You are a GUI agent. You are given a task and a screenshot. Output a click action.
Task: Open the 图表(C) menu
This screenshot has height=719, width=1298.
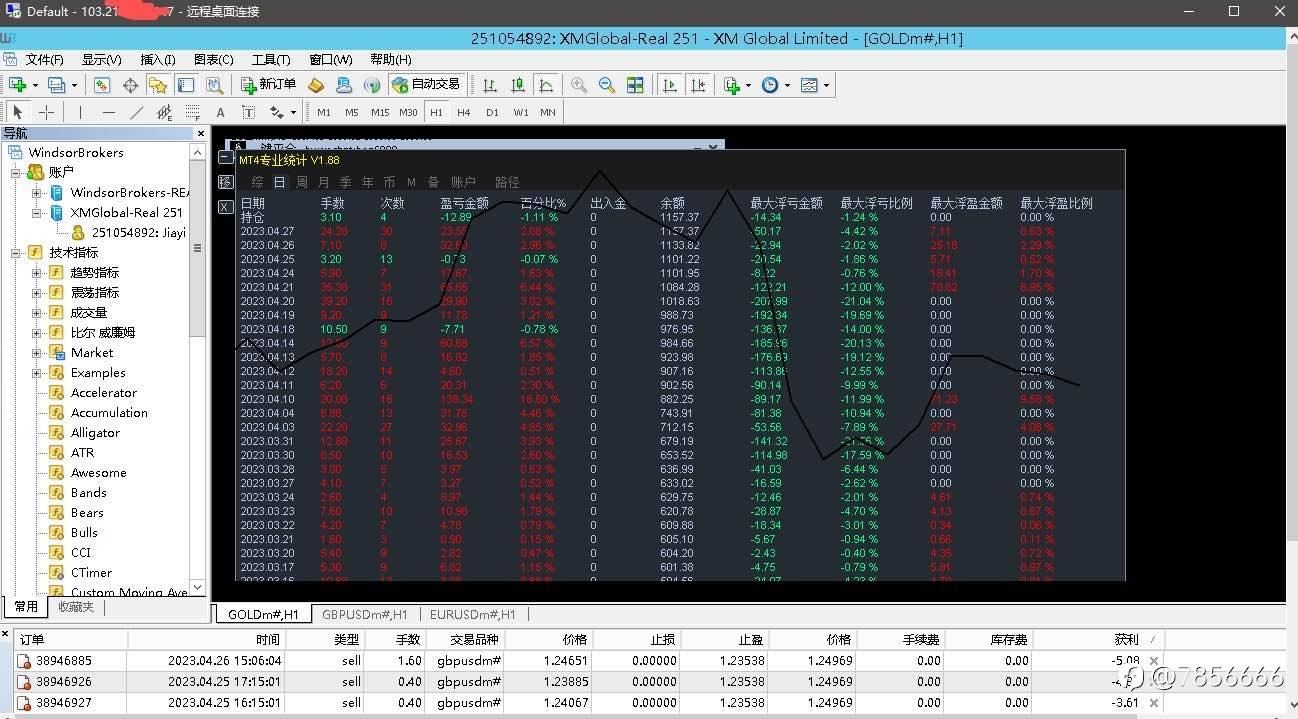[x=213, y=60]
